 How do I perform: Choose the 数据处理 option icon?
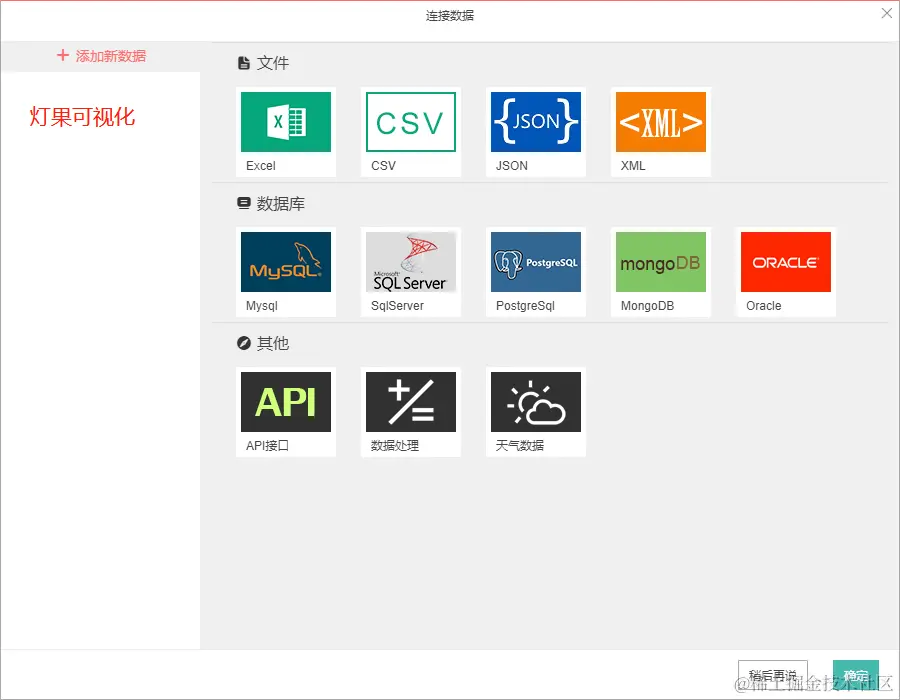pyautogui.click(x=411, y=402)
